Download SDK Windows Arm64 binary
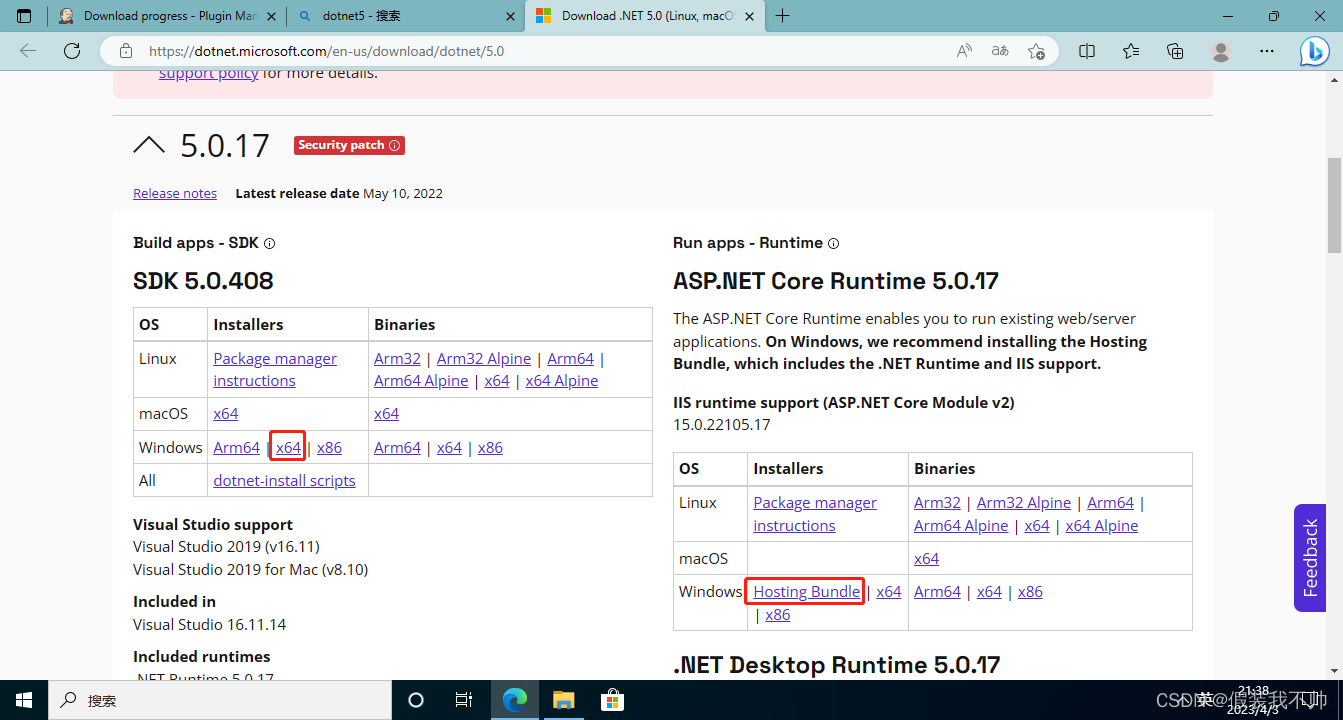The width and height of the screenshot is (1343, 720). click(x=397, y=447)
